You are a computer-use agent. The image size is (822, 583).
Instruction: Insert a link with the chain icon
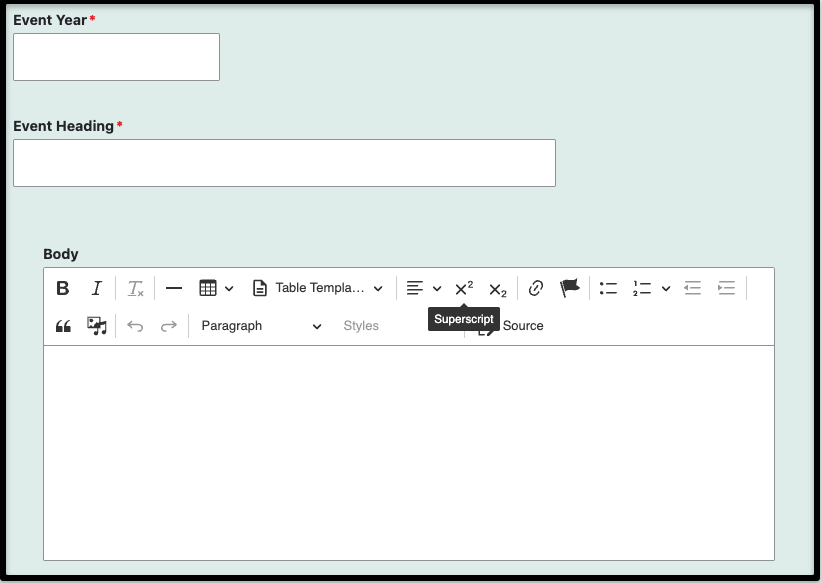coord(536,288)
